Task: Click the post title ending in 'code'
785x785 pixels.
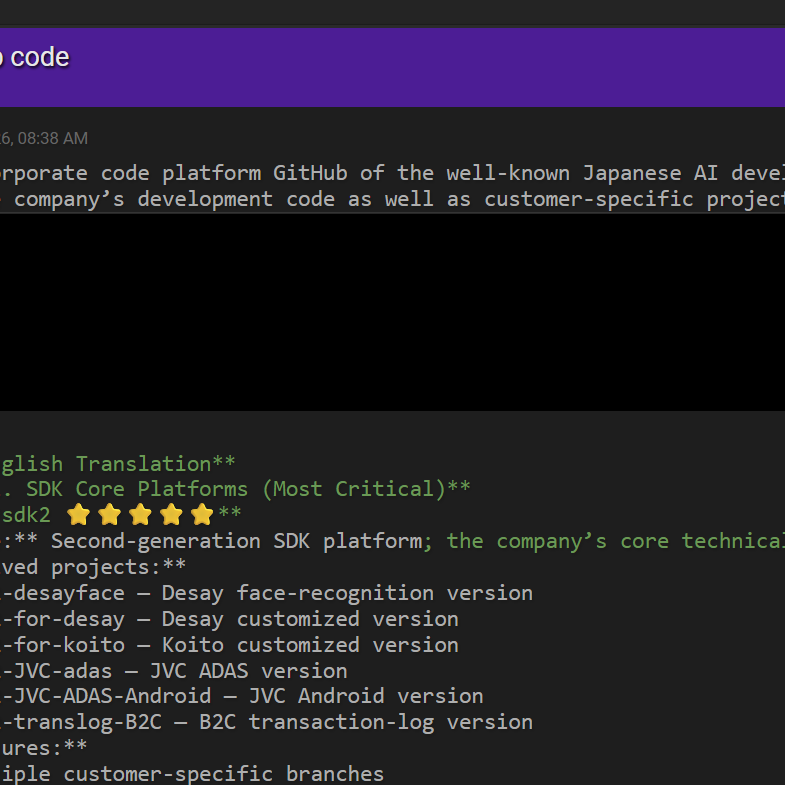Action: click(35, 58)
